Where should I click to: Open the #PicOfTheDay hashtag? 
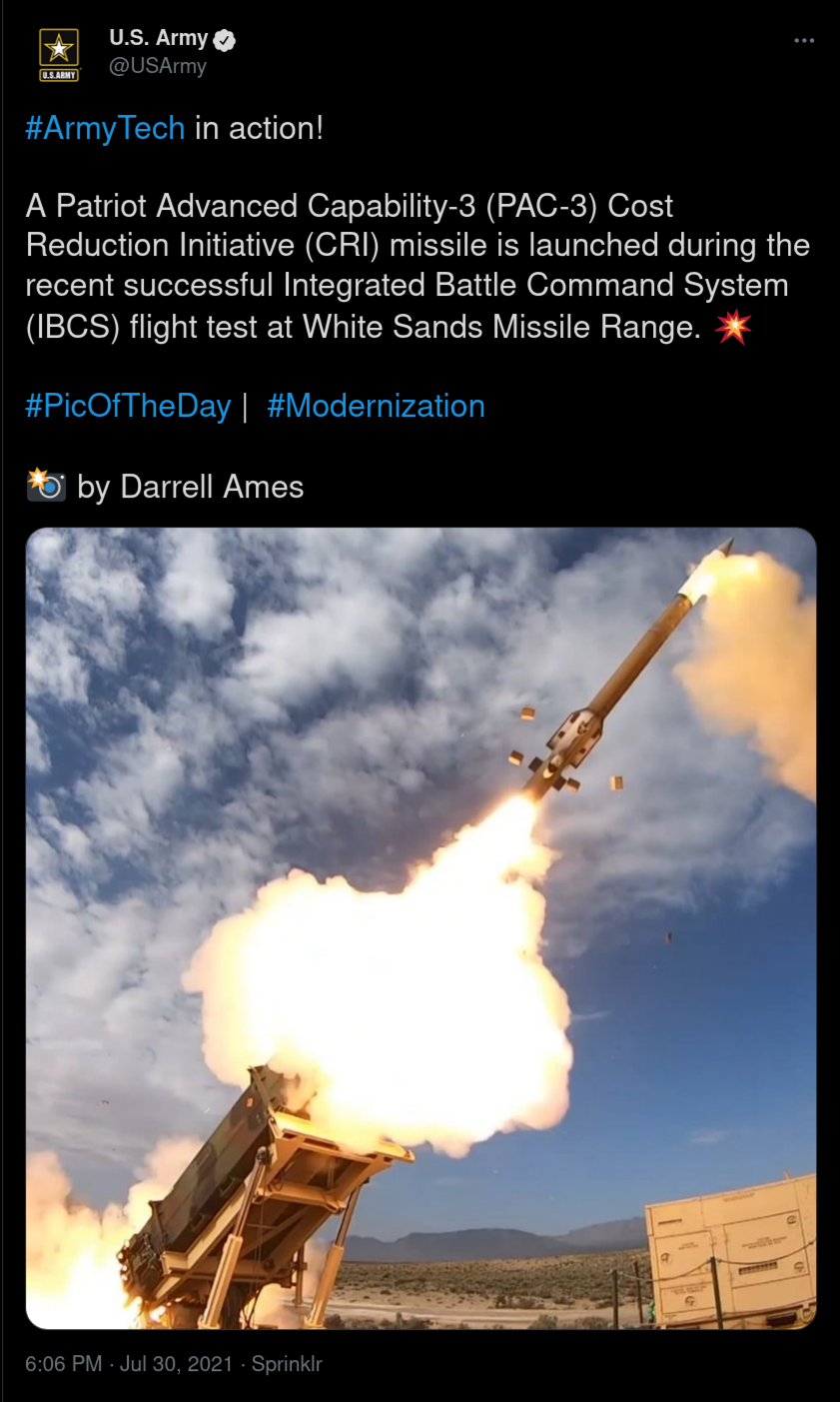coord(129,406)
